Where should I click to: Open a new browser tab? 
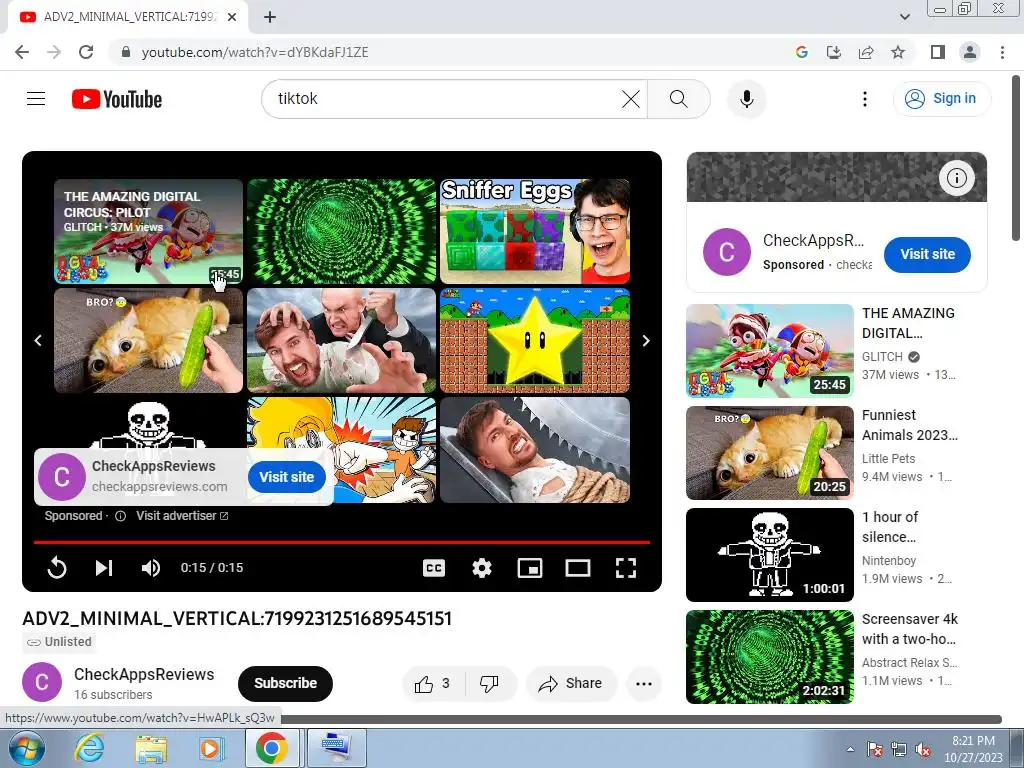tap(270, 17)
